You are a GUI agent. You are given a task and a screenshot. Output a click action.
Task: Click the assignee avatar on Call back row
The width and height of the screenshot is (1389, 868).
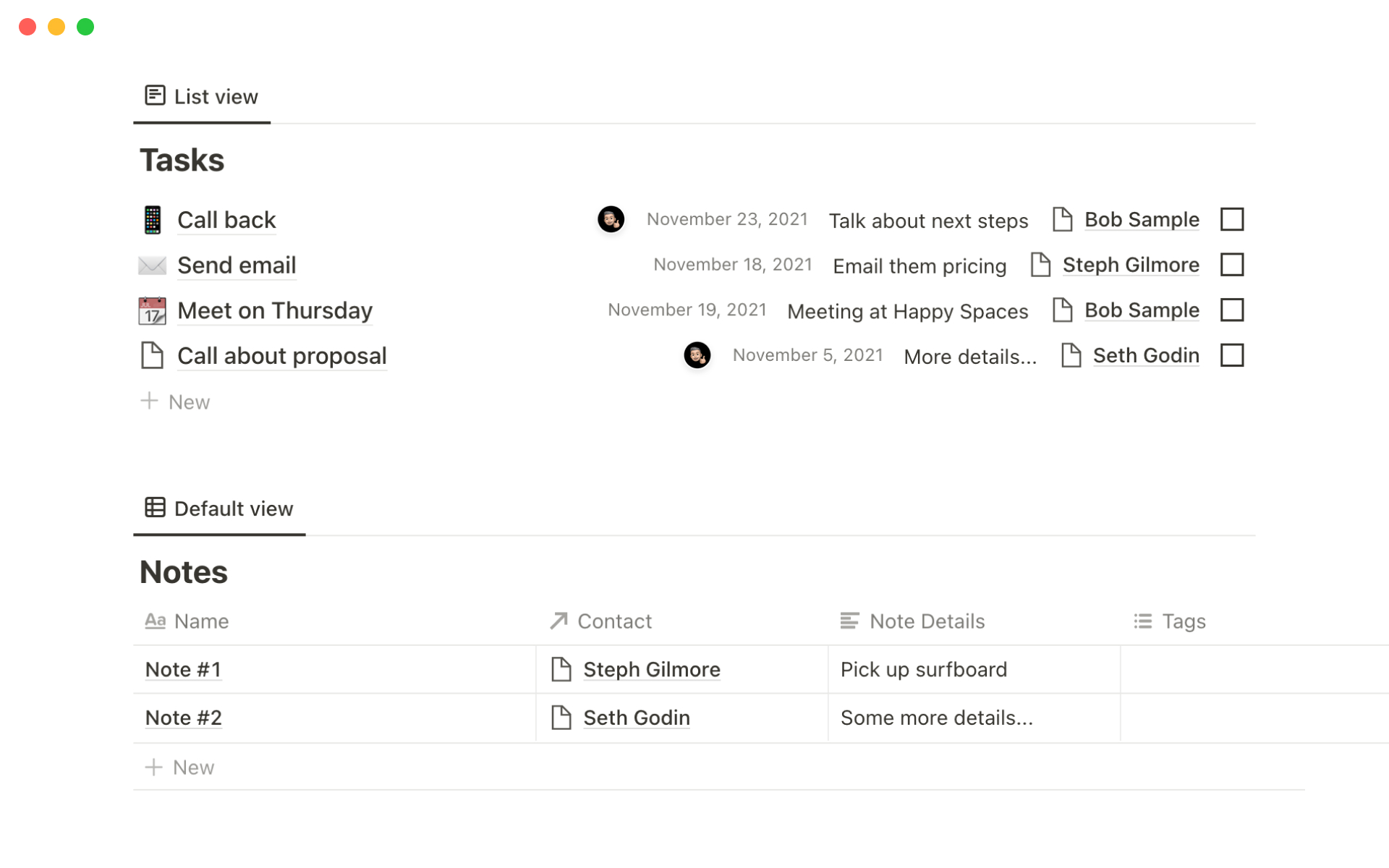[611, 219]
